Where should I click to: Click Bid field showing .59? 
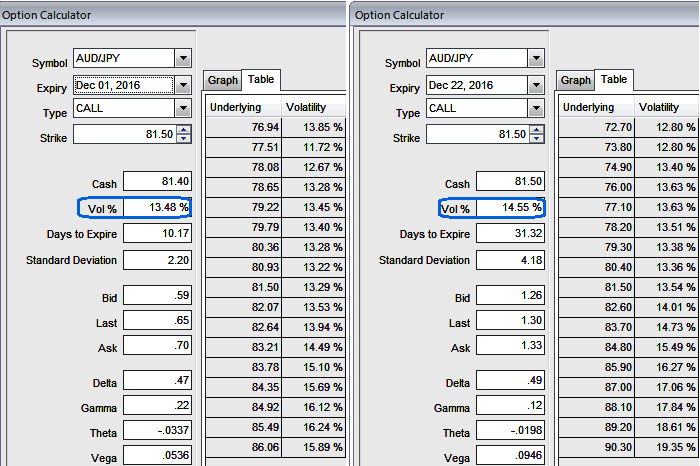pyautogui.click(x=158, y=295)
